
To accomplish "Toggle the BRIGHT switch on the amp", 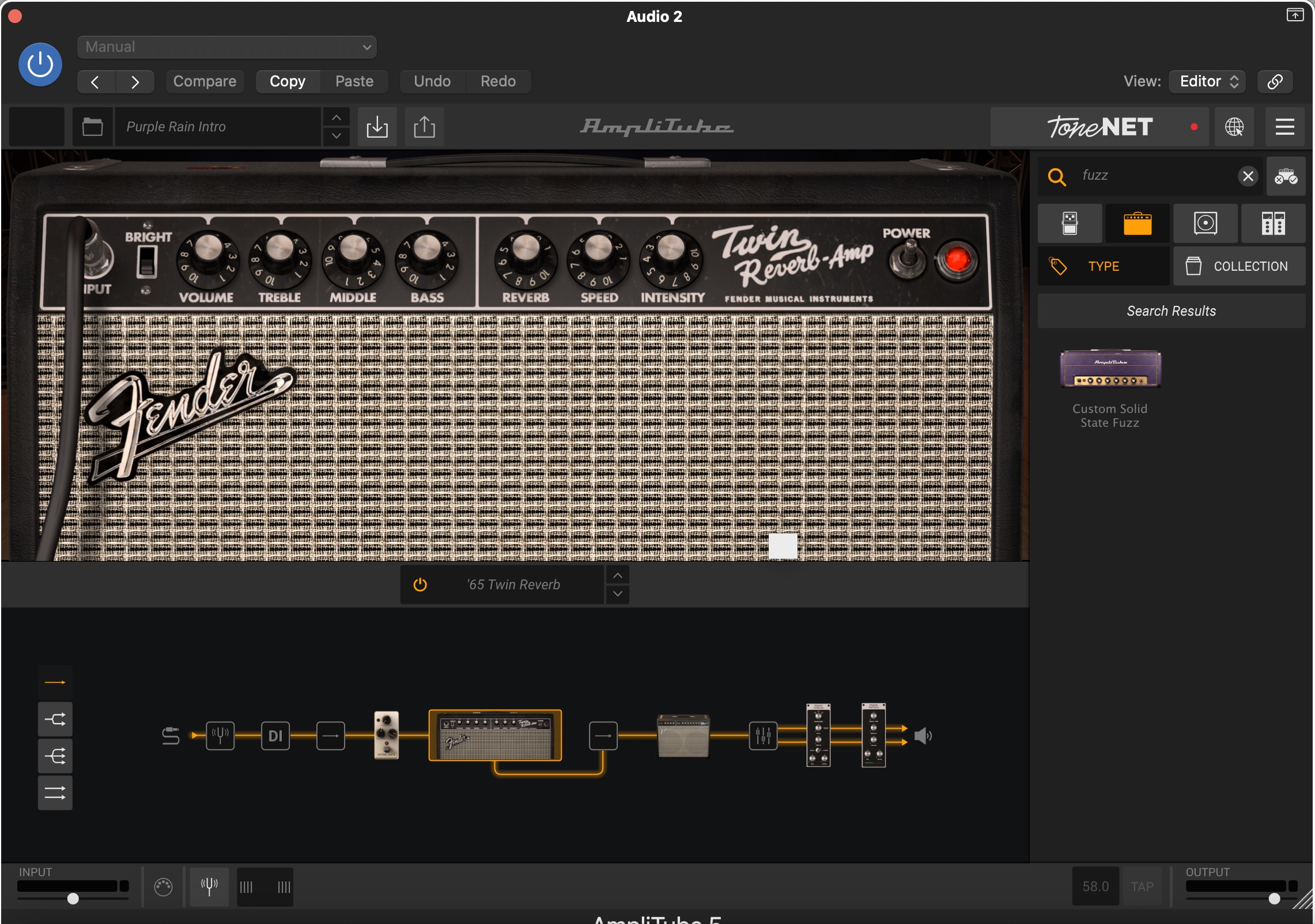I will (x=147, y=262).
